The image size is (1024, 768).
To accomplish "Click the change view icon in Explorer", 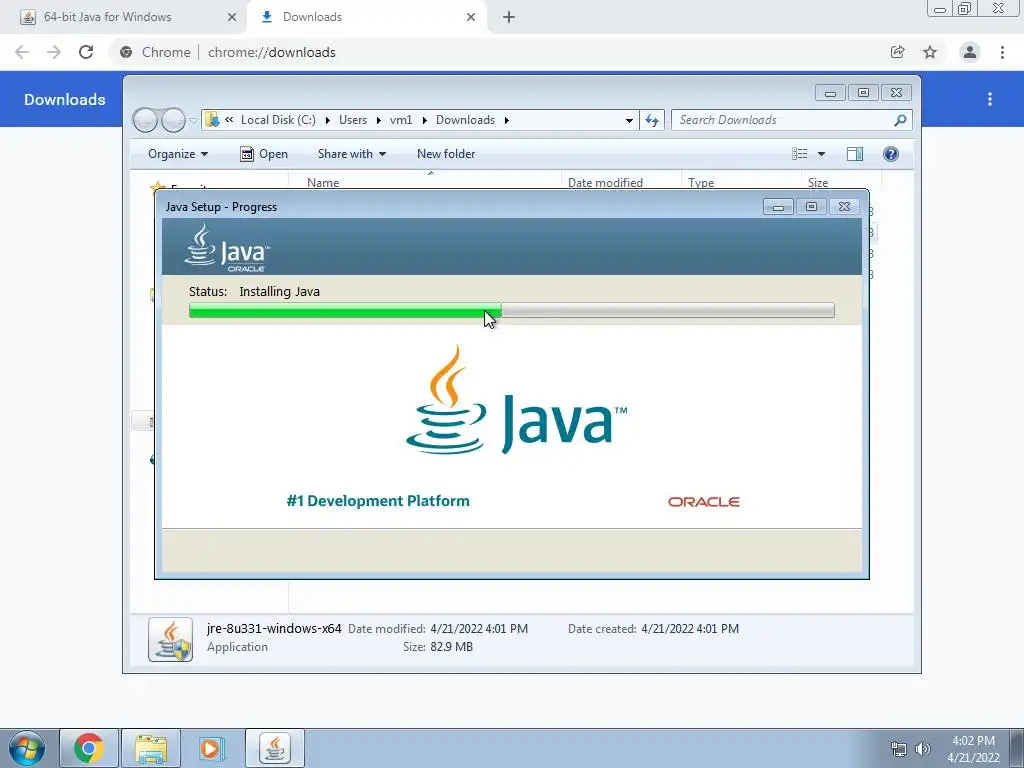I will (x=800, y=154).
